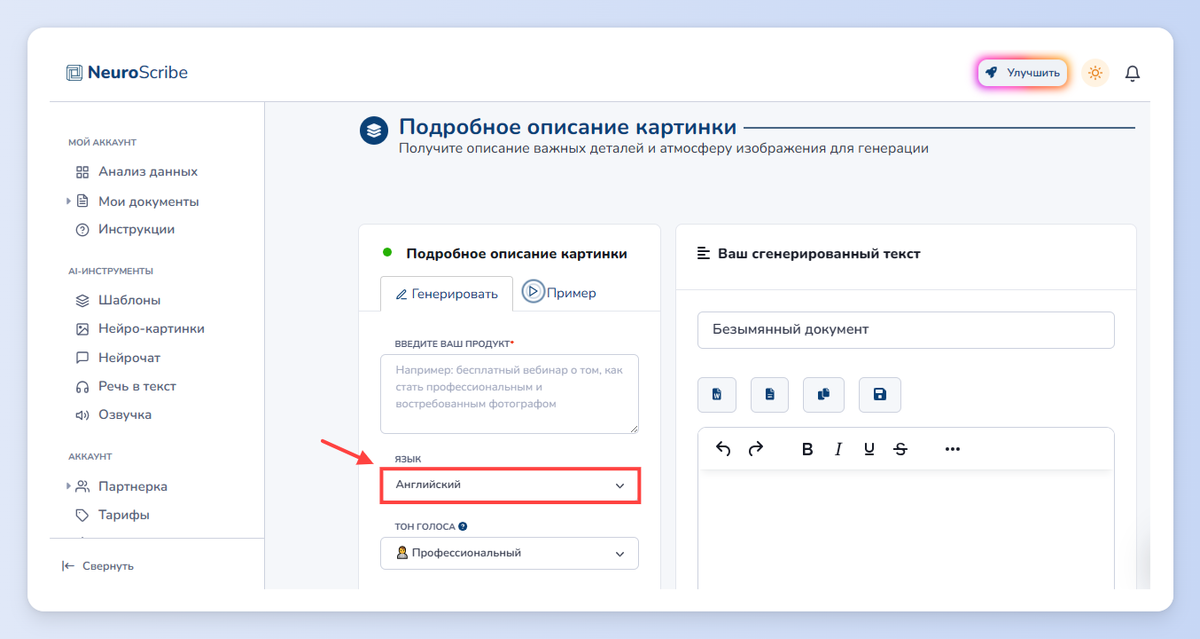This screenshot has height=639, width=1200.
Task: Launch the Озвучка tool
Action: click(x=122, y=414)
